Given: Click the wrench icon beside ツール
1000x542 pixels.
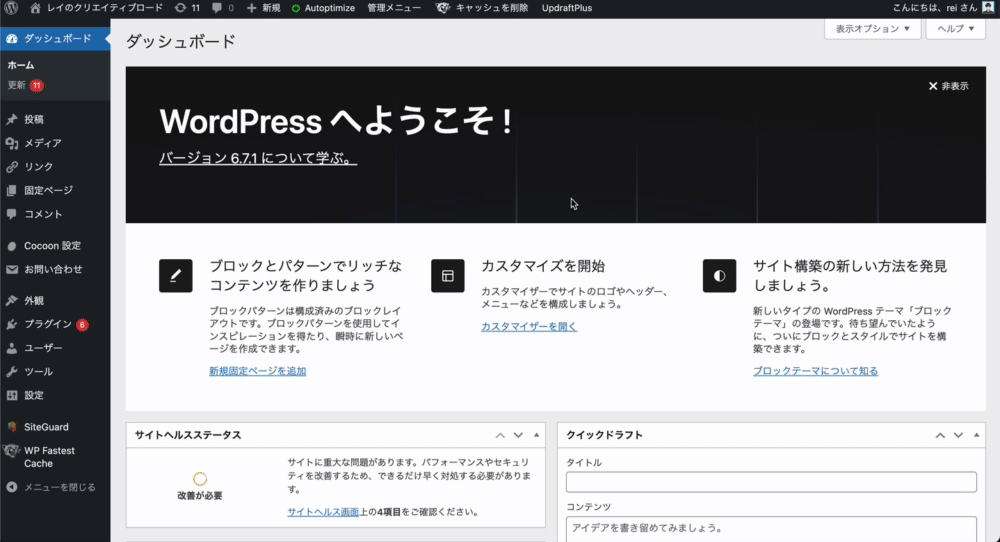Looking at the screenshot, I should (x=12, y=371).
